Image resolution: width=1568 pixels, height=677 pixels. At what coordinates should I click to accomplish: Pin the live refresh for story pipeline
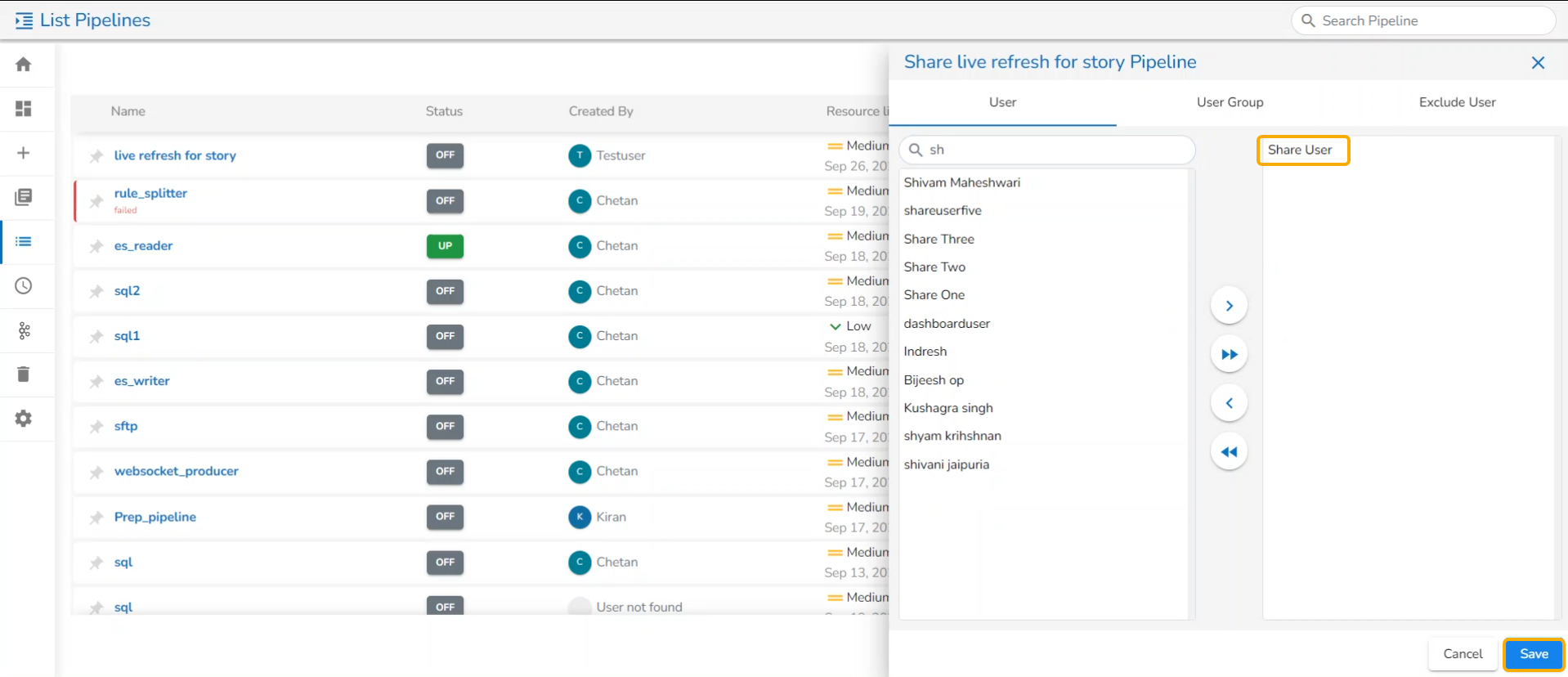pos(96,156)
